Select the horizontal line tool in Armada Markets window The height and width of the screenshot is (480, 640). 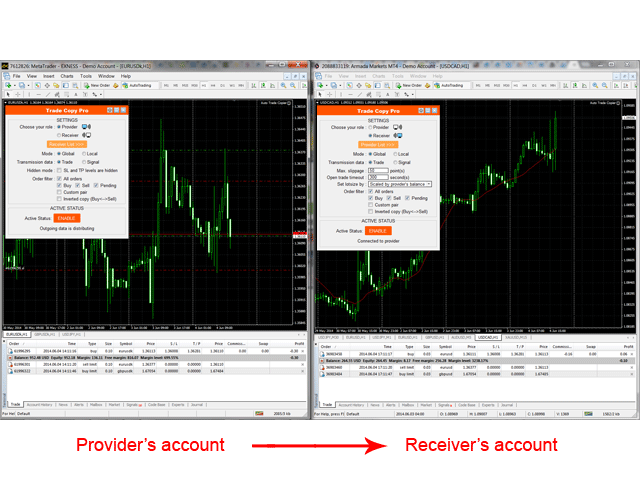(350, 94)
